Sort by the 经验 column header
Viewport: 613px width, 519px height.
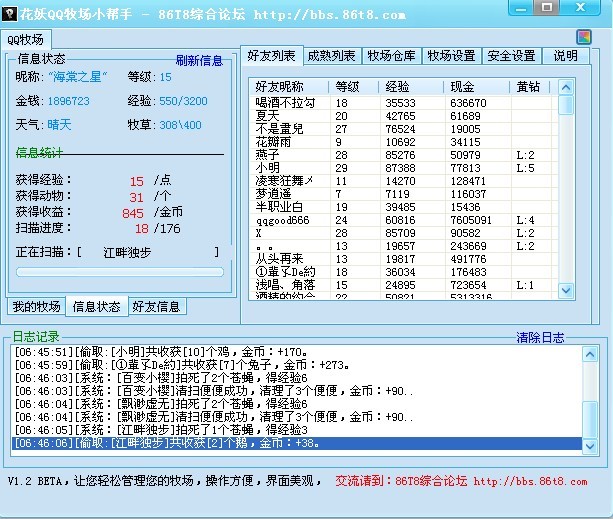pos(411,86)
